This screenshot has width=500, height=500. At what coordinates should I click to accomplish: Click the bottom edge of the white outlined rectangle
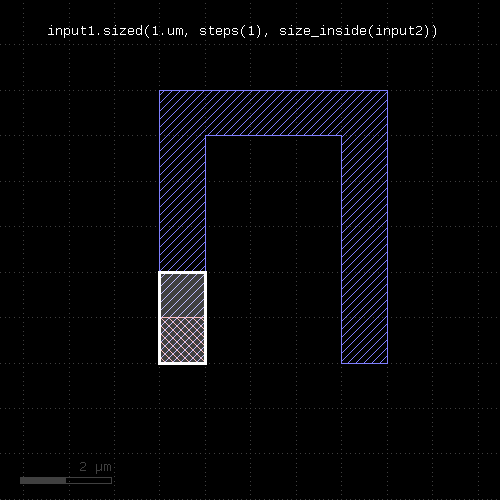click(x=182, y=363)
